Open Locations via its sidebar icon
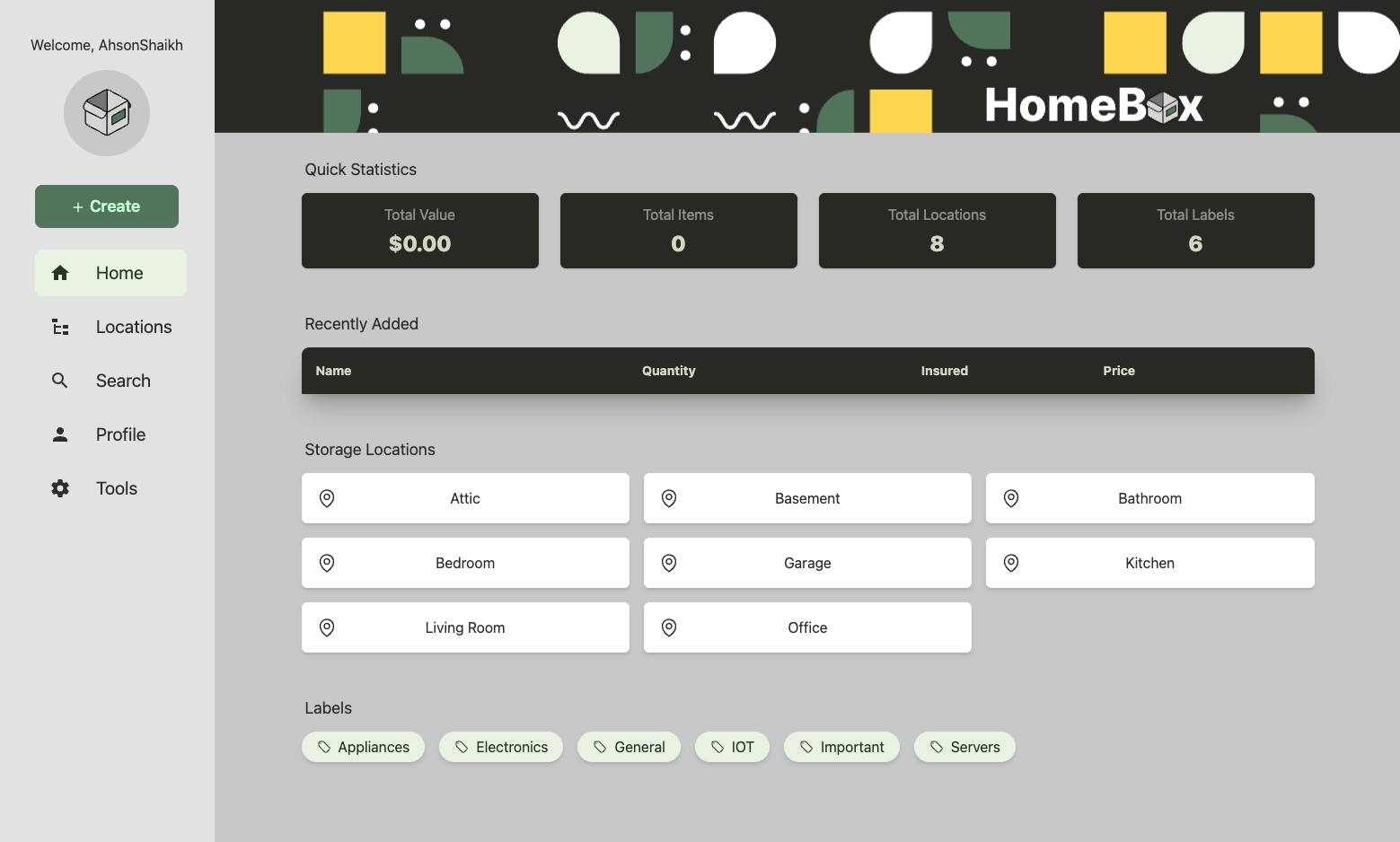1400x842 pixels. 59,326
